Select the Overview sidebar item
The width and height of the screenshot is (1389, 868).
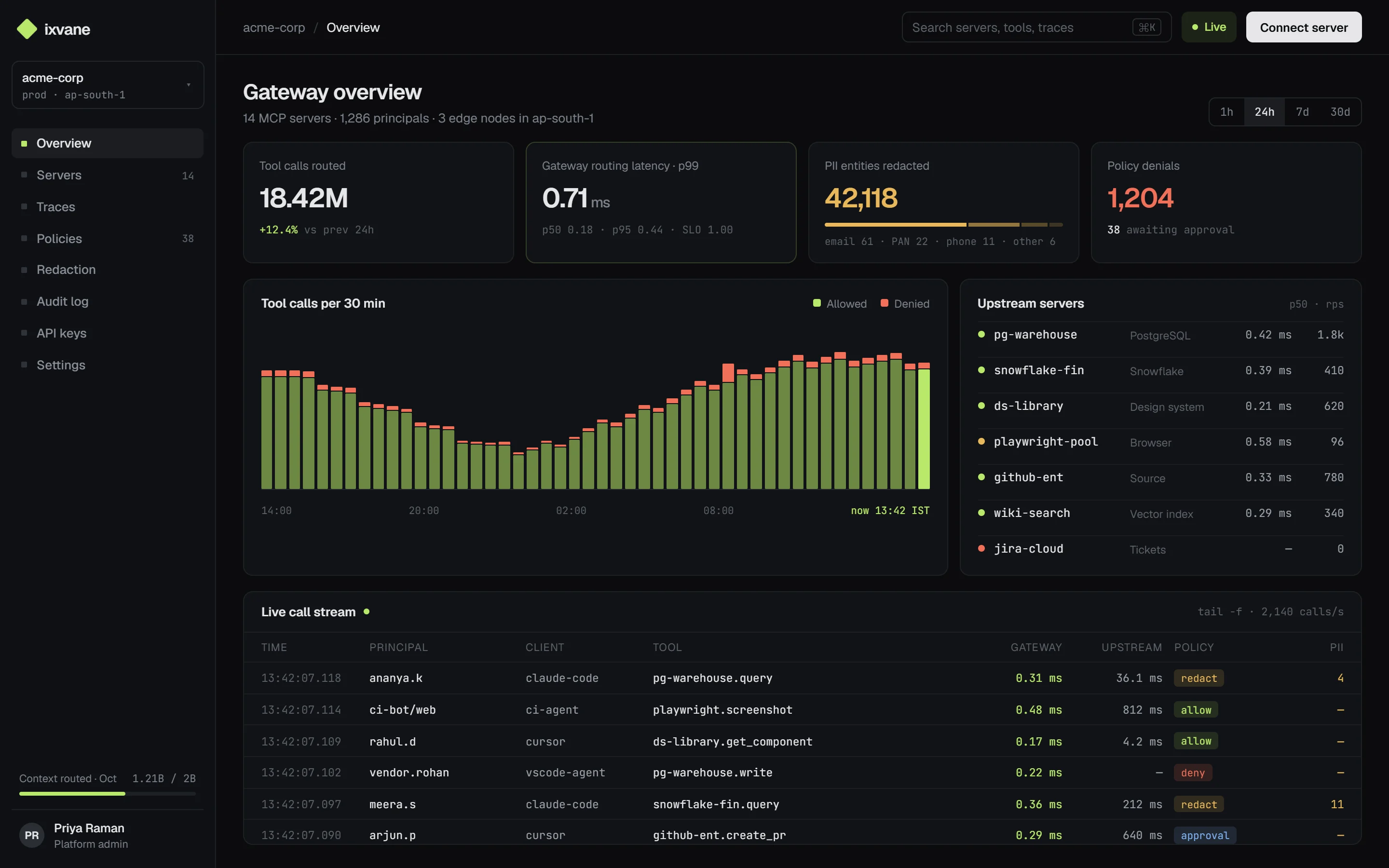(x=108, y=143)
